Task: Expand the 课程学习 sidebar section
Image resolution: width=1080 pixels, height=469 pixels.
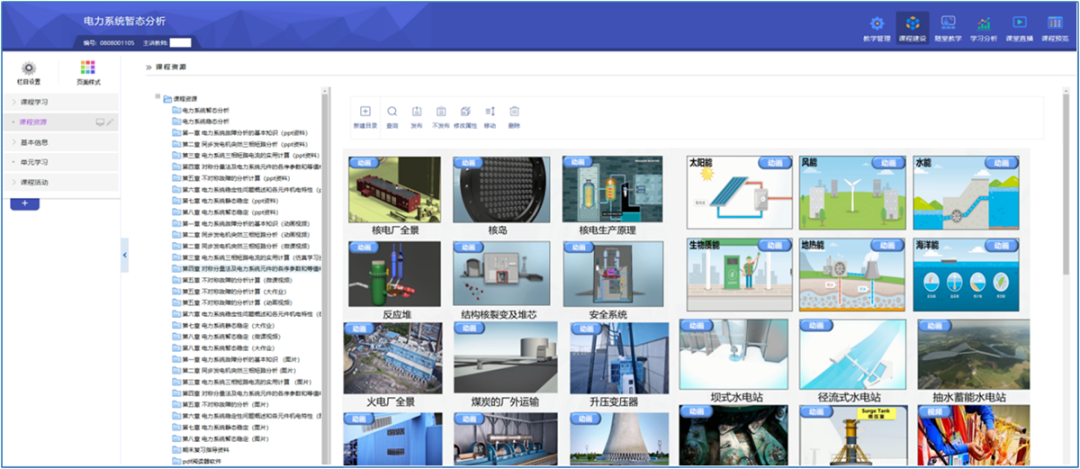Action: [x=36, y=102]
